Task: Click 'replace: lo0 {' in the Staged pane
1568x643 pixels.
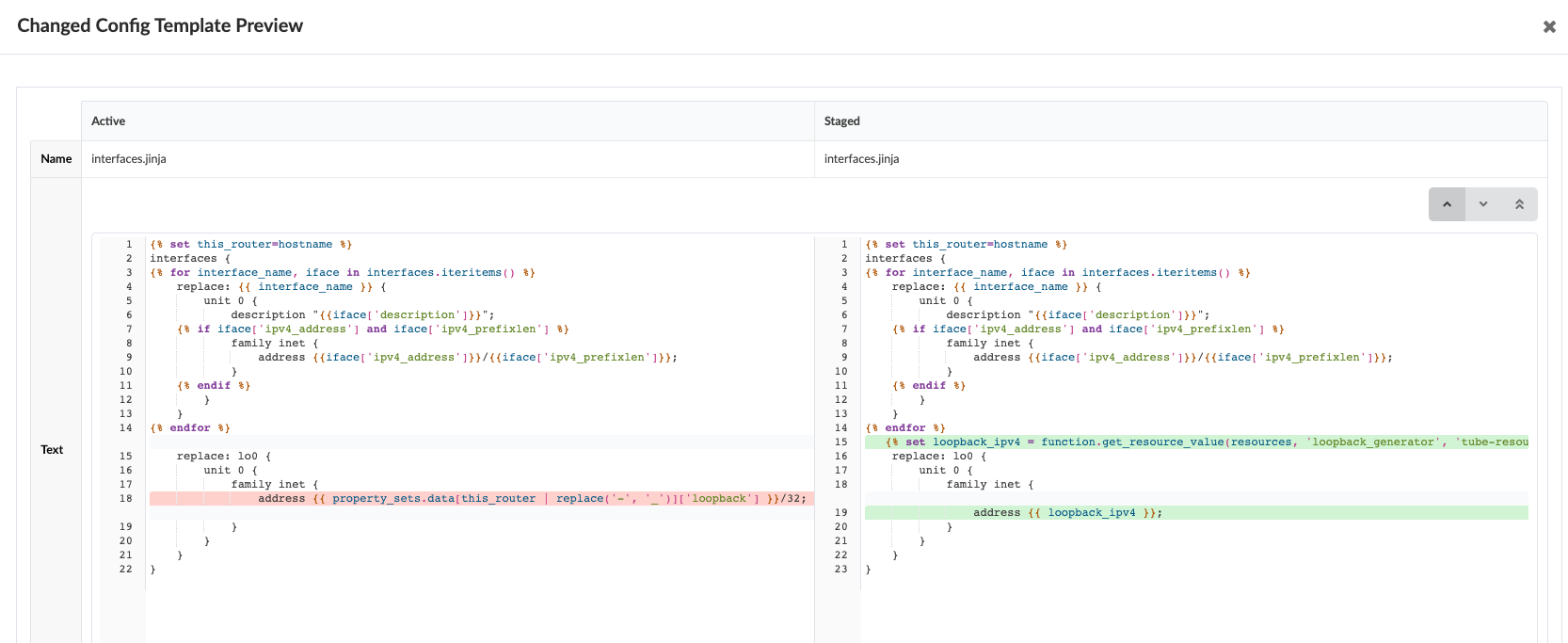Action: [x=939, y=457]
